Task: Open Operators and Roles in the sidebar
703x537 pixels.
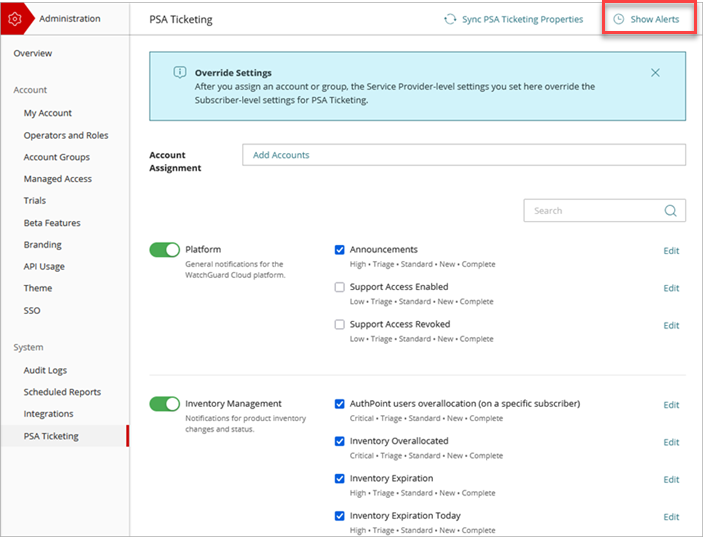Action: pos(66,135)
